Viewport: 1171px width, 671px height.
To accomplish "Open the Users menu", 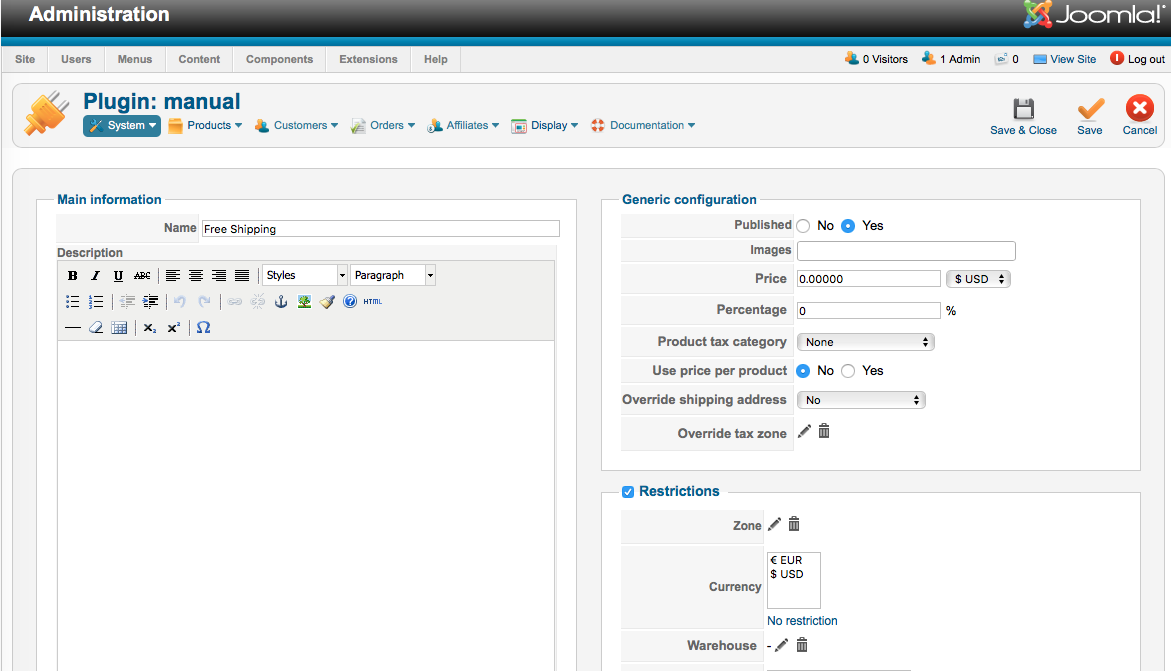I will (x=76, y=59).
